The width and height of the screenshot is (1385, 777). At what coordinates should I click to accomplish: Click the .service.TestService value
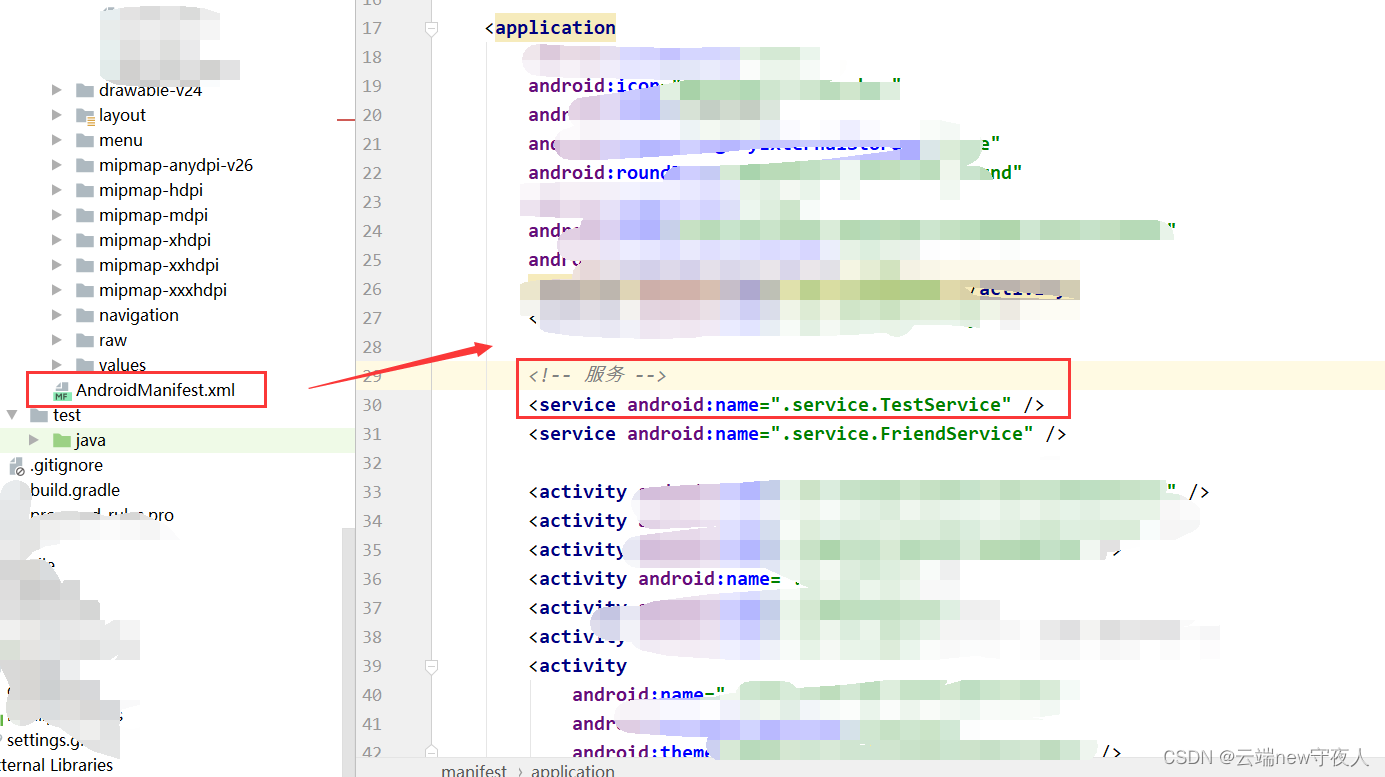891,405
